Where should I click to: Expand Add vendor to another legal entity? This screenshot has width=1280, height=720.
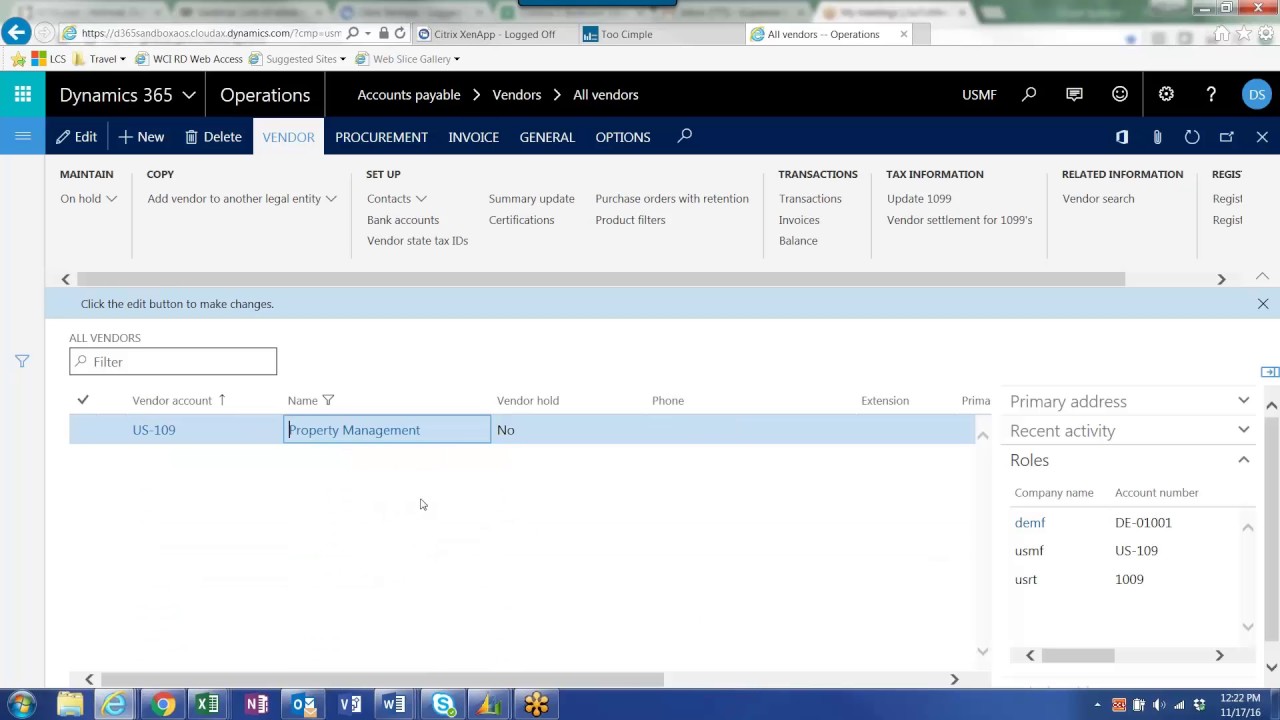(242, 198)
